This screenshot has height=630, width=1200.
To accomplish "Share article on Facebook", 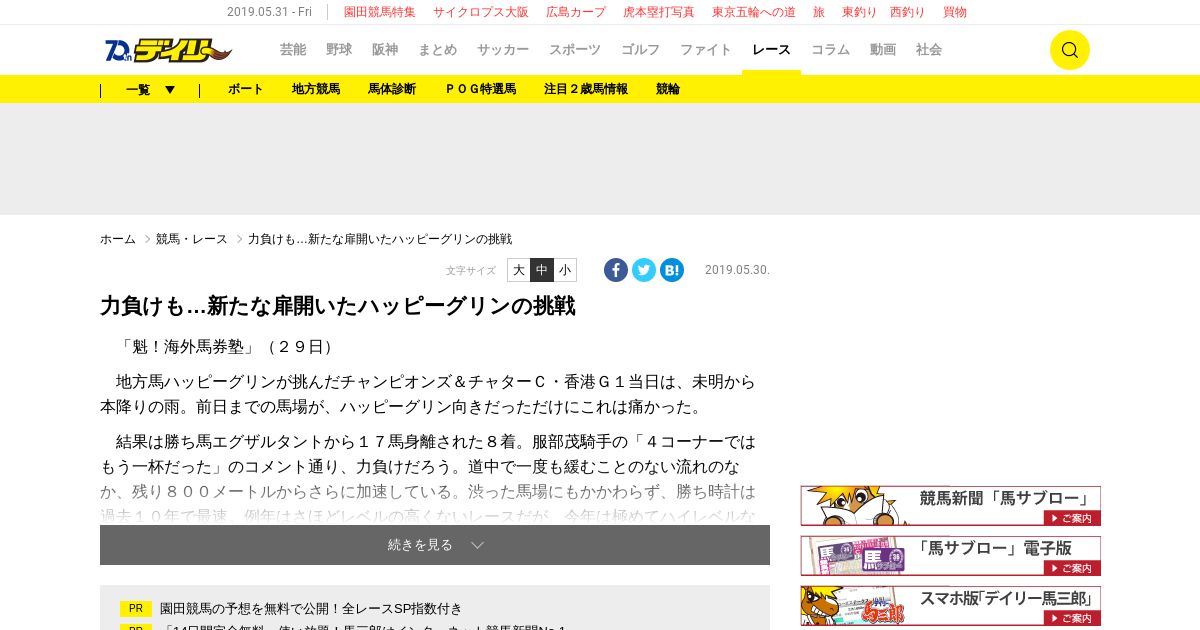I will pyautogui.click(x=616, y=270).
